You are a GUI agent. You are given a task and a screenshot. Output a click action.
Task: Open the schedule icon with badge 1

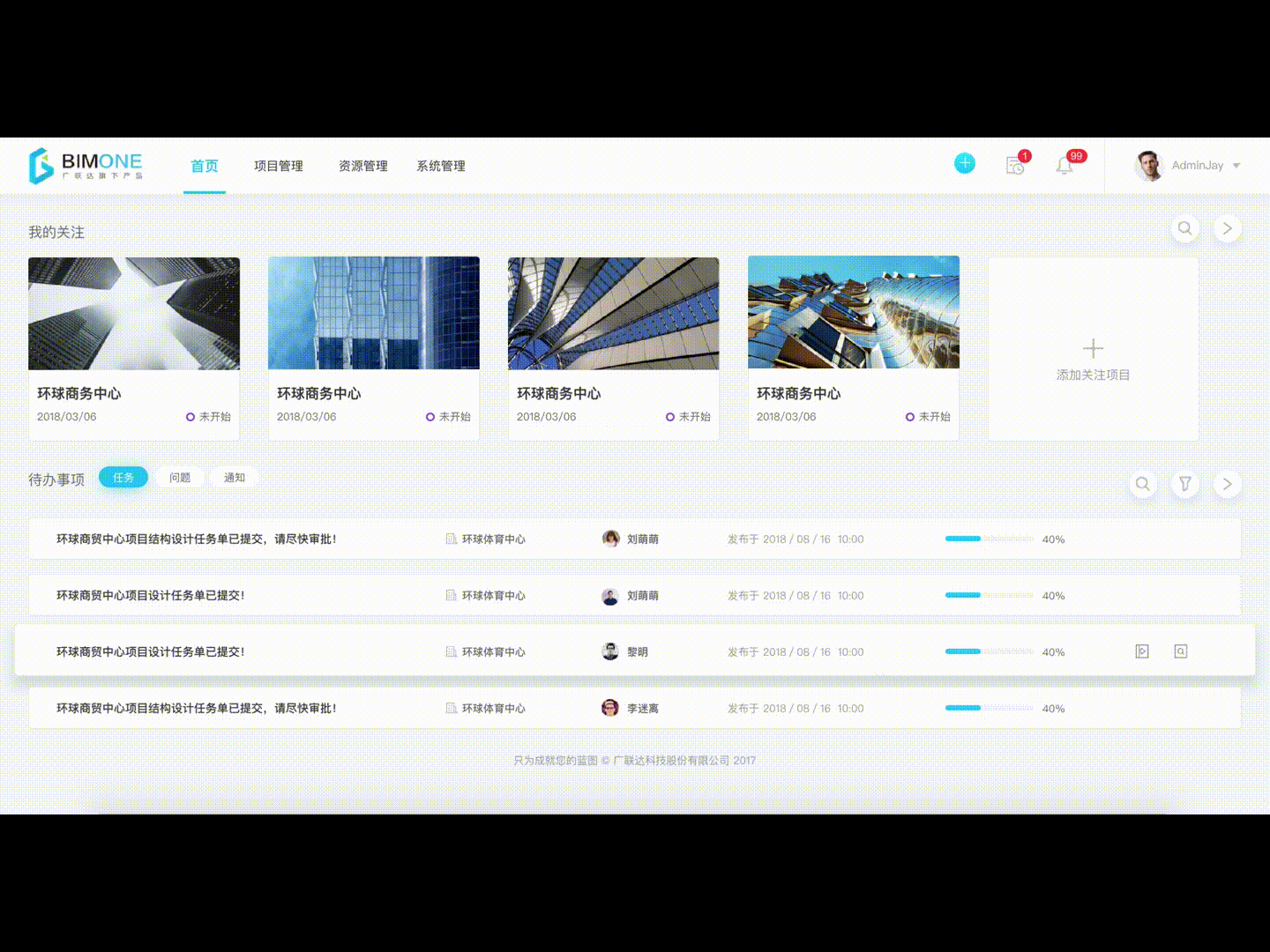[x=1015, y=166]
